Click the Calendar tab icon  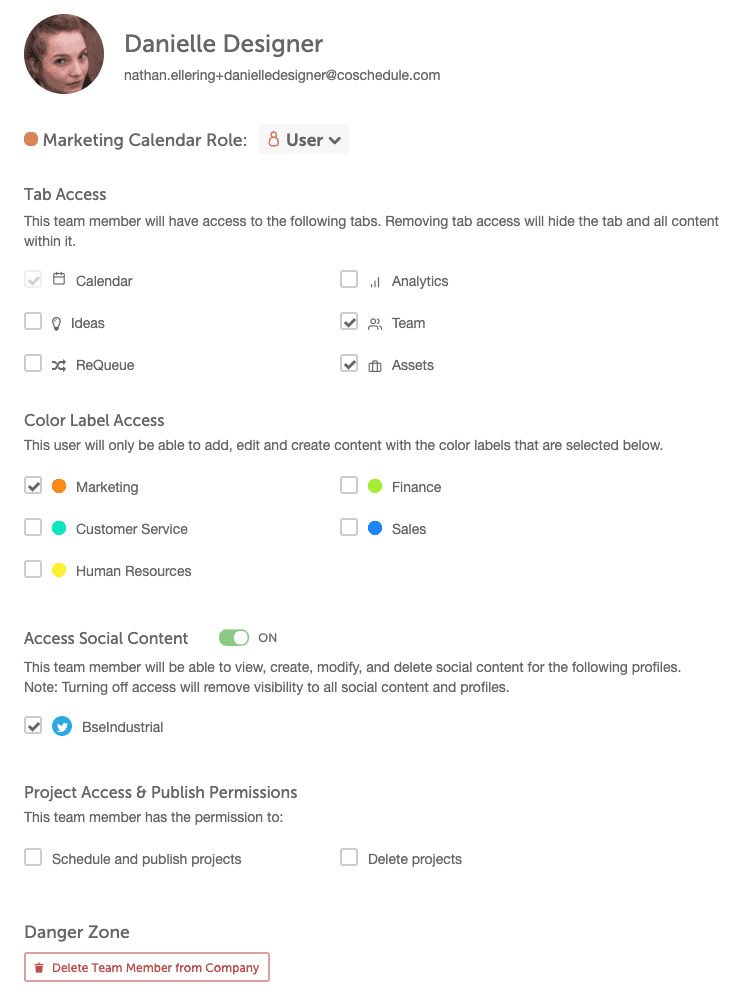pyautogui.click(x=59, y=280)
